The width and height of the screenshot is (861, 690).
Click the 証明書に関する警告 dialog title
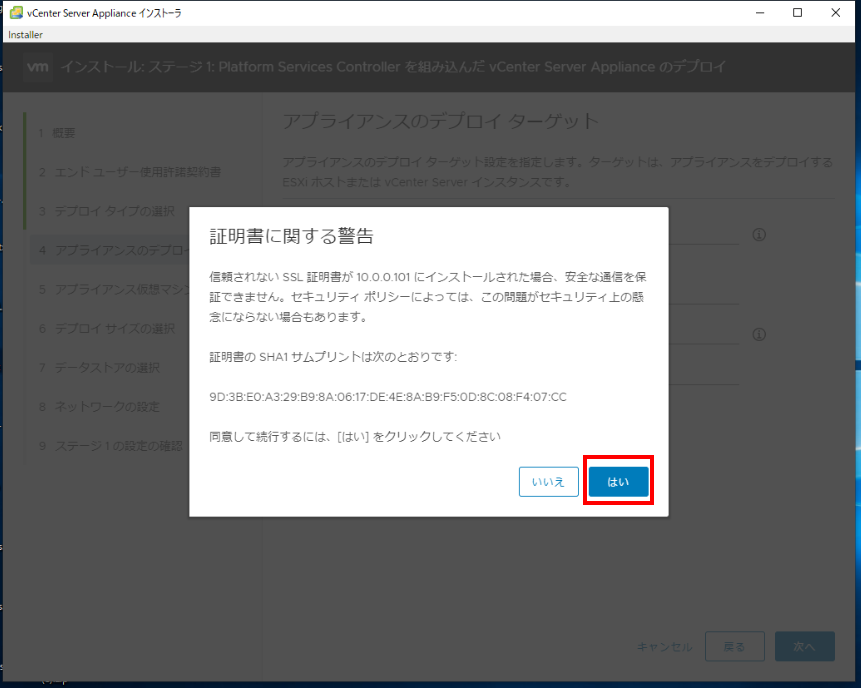[292, 237]
